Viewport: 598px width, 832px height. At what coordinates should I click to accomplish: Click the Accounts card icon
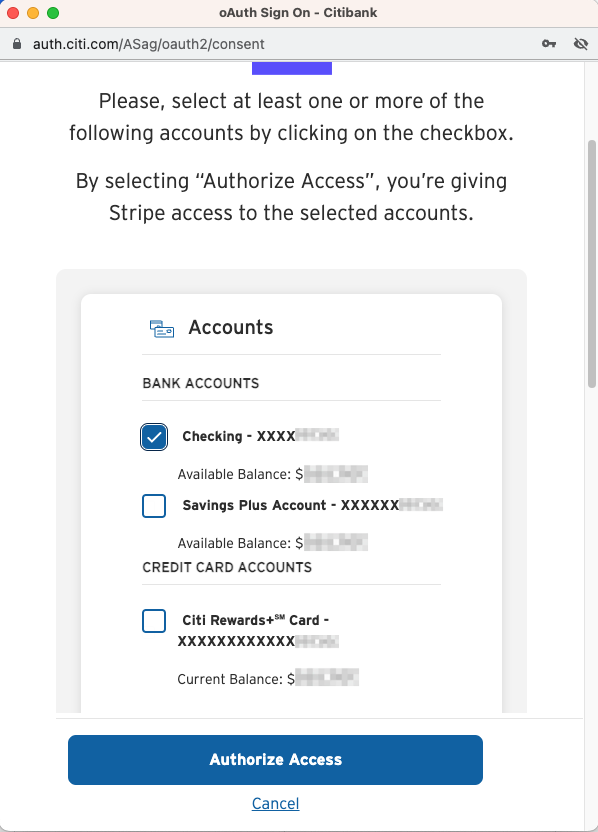tap(162, 328)
